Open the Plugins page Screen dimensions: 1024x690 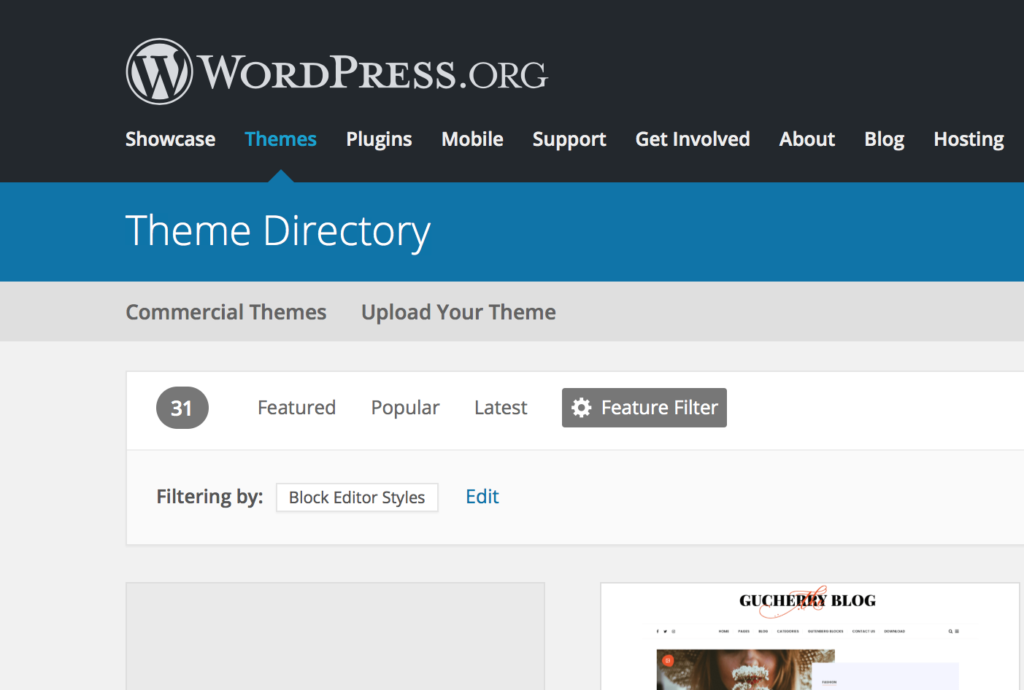point(379,139)
